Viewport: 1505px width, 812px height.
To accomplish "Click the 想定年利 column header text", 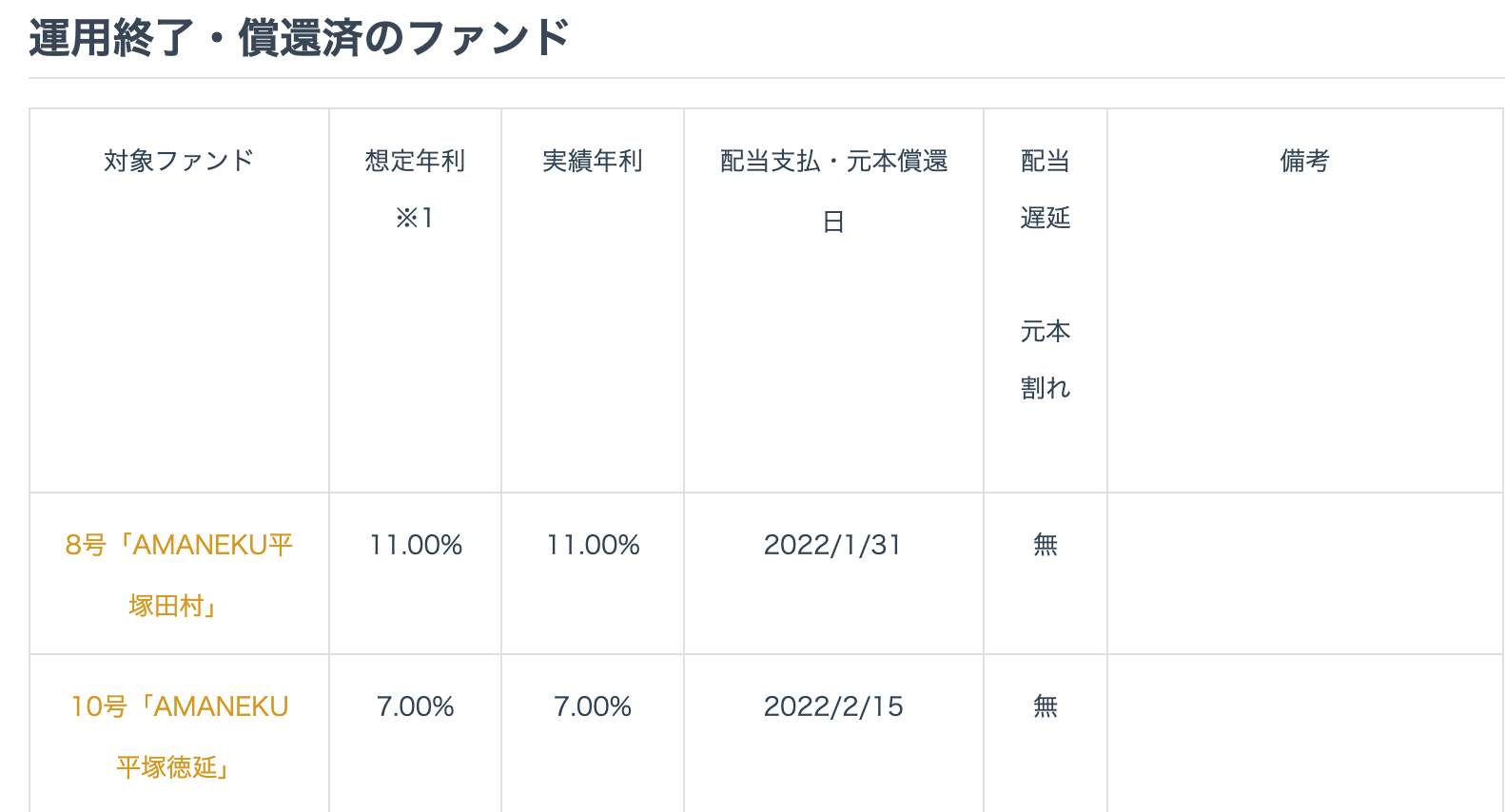I will click(415, 161).
